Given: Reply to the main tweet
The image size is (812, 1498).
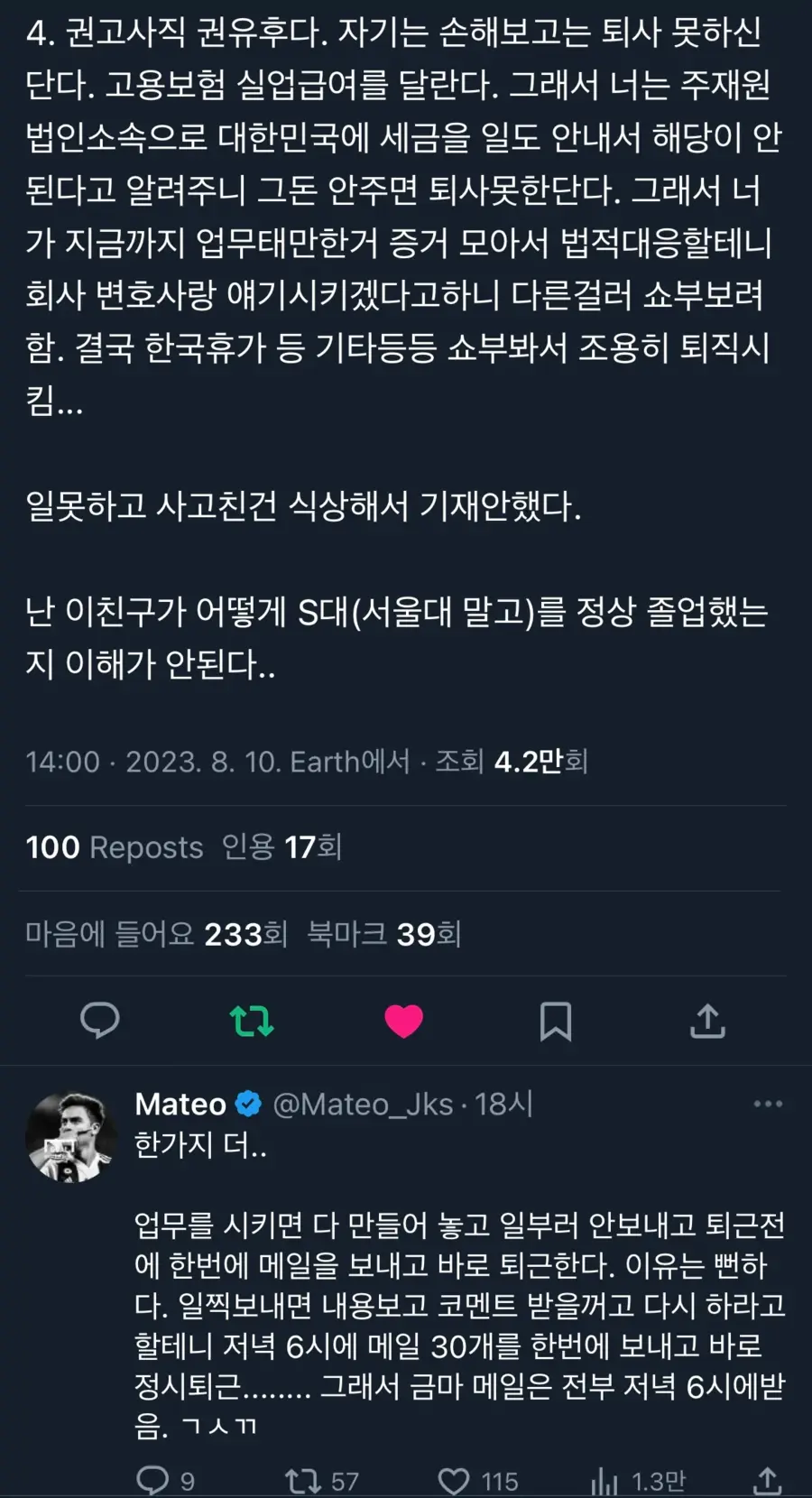Looking at the screenshot, I should [99, 1021].
